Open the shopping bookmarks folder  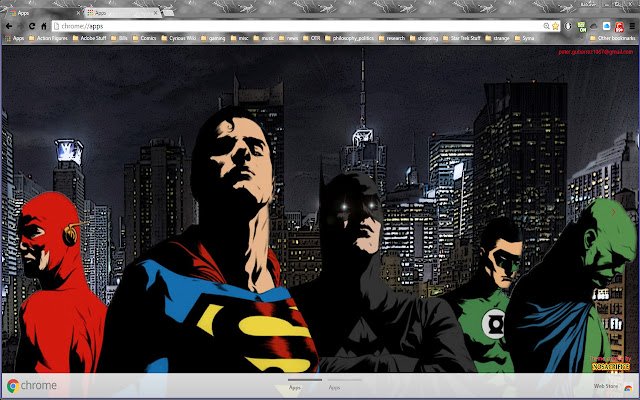point(424,38)
